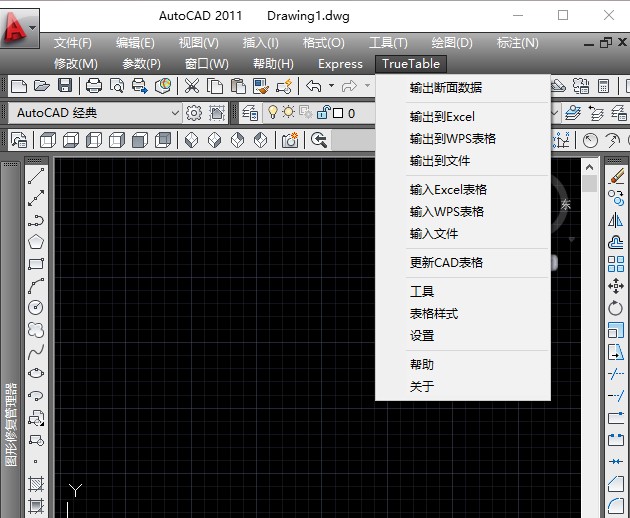Select the Hatch tool

36,484
